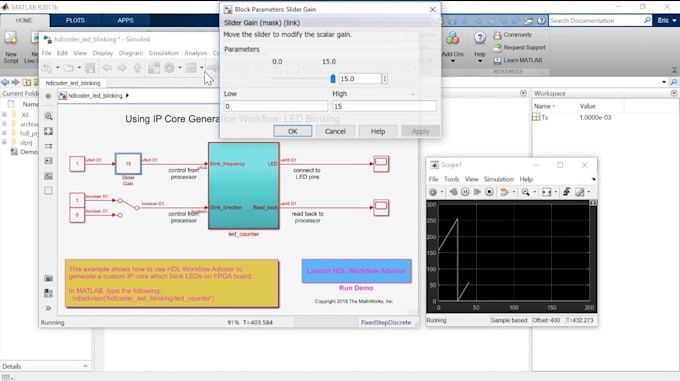Open the Tools menu in Scope1
The height and width of the screenshot is (381, 680).
tap(451, 179)
